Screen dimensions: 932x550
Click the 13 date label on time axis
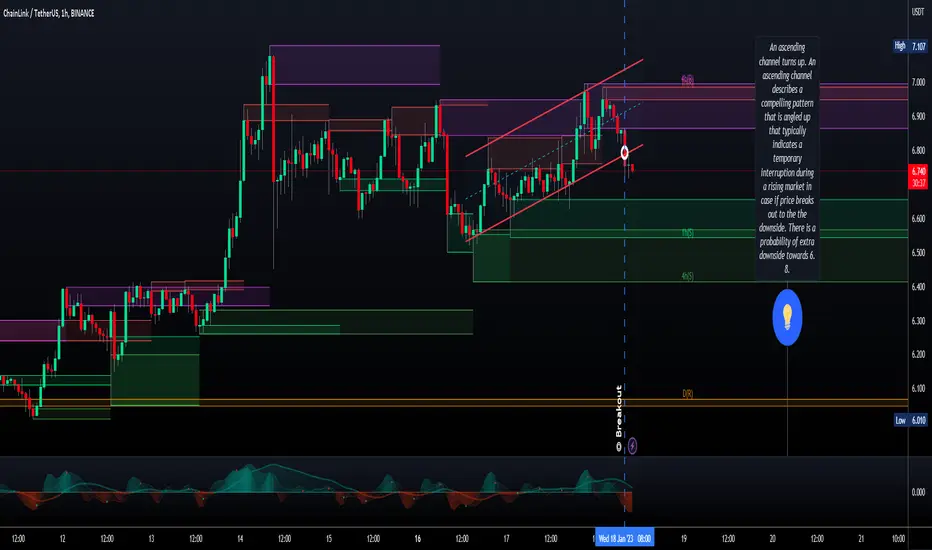[x=151, y=539]
